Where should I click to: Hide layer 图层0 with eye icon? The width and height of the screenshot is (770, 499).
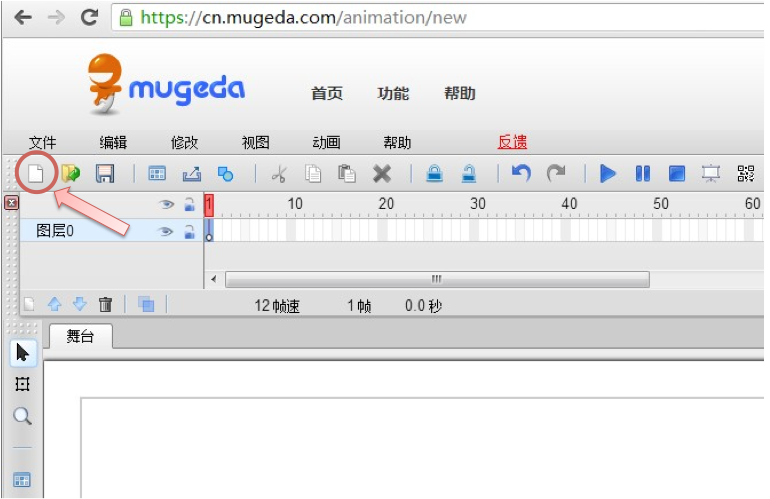[x=166, y=231]
